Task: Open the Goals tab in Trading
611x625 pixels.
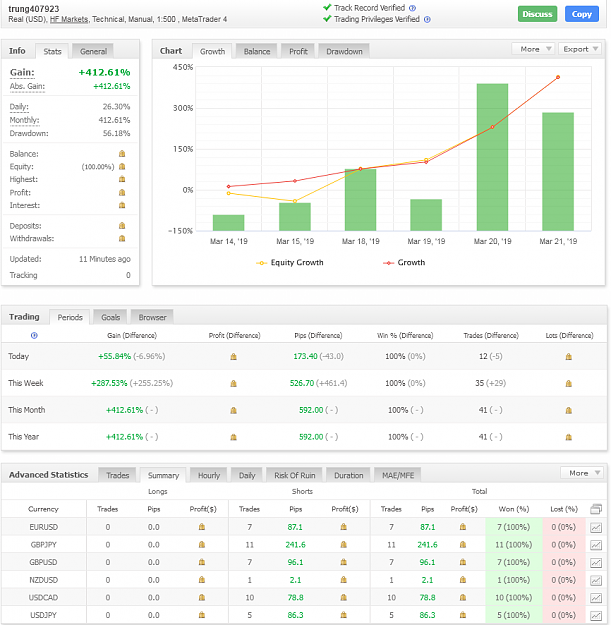Action: (x=110, y=317)
